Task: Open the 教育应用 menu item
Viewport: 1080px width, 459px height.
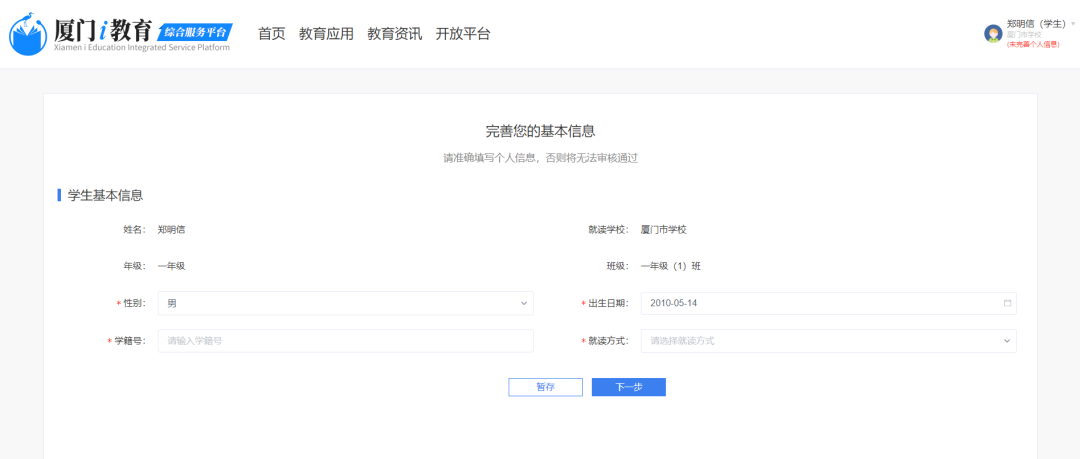Action: [326, 34]
